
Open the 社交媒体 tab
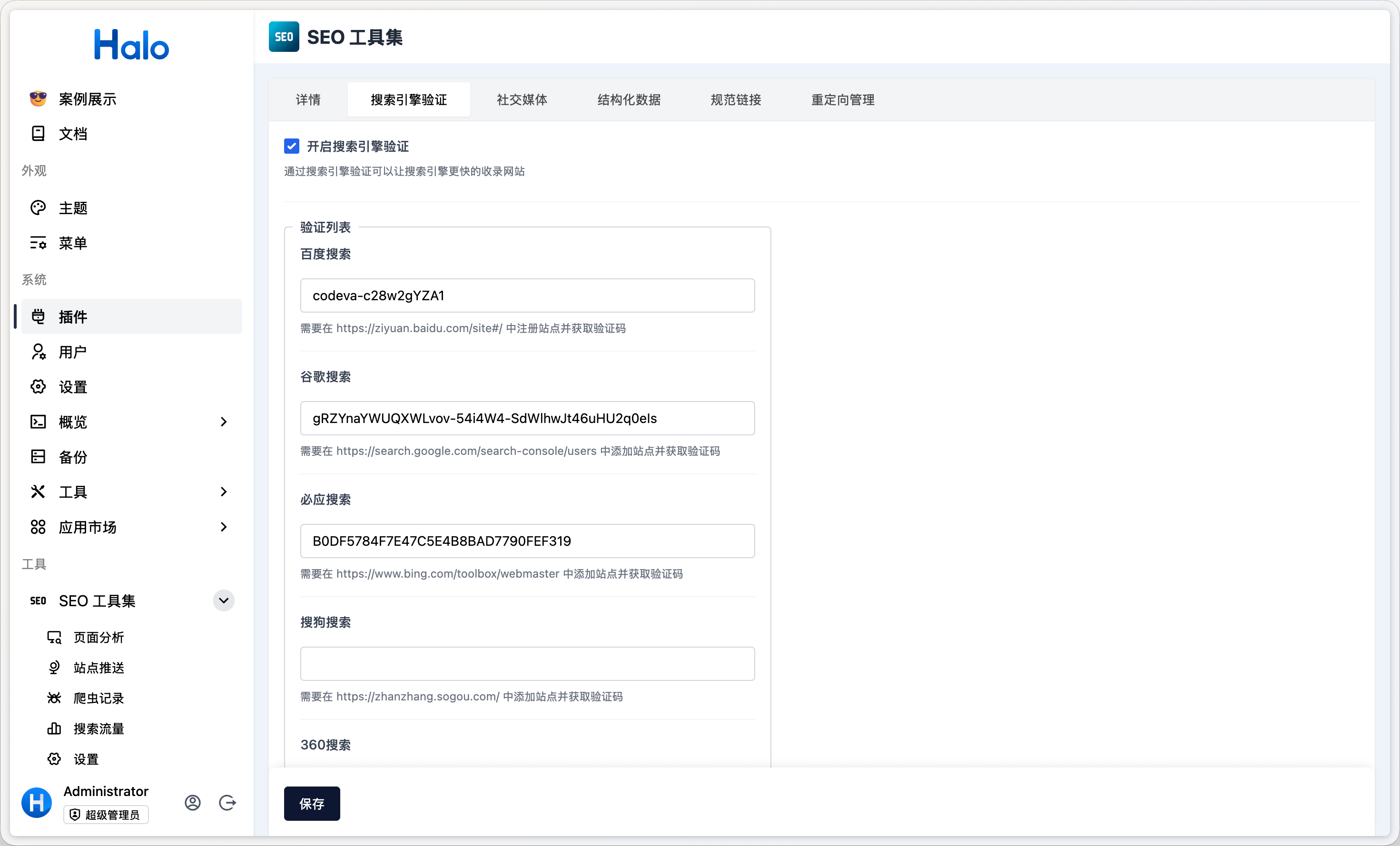coord(522,100)
